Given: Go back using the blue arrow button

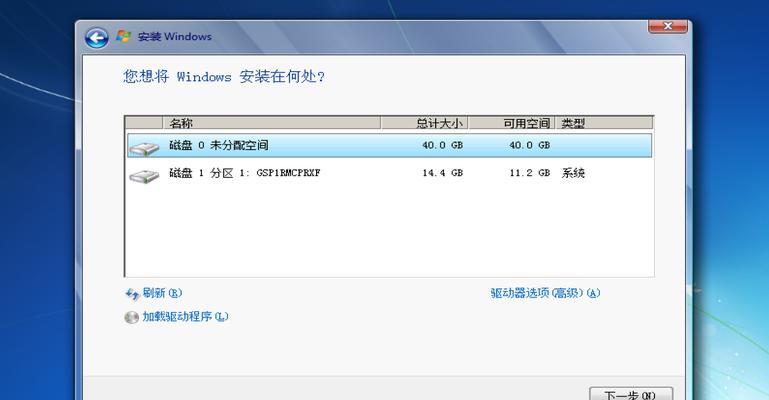Looking at the screenshot, I should [96, 38].
